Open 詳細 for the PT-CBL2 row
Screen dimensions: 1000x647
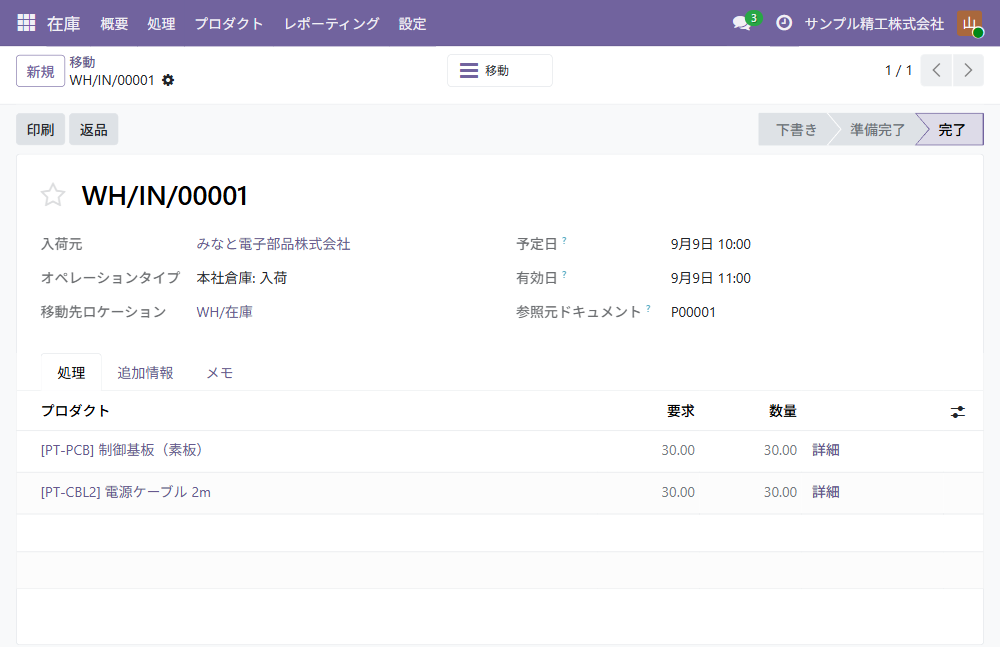825,492
